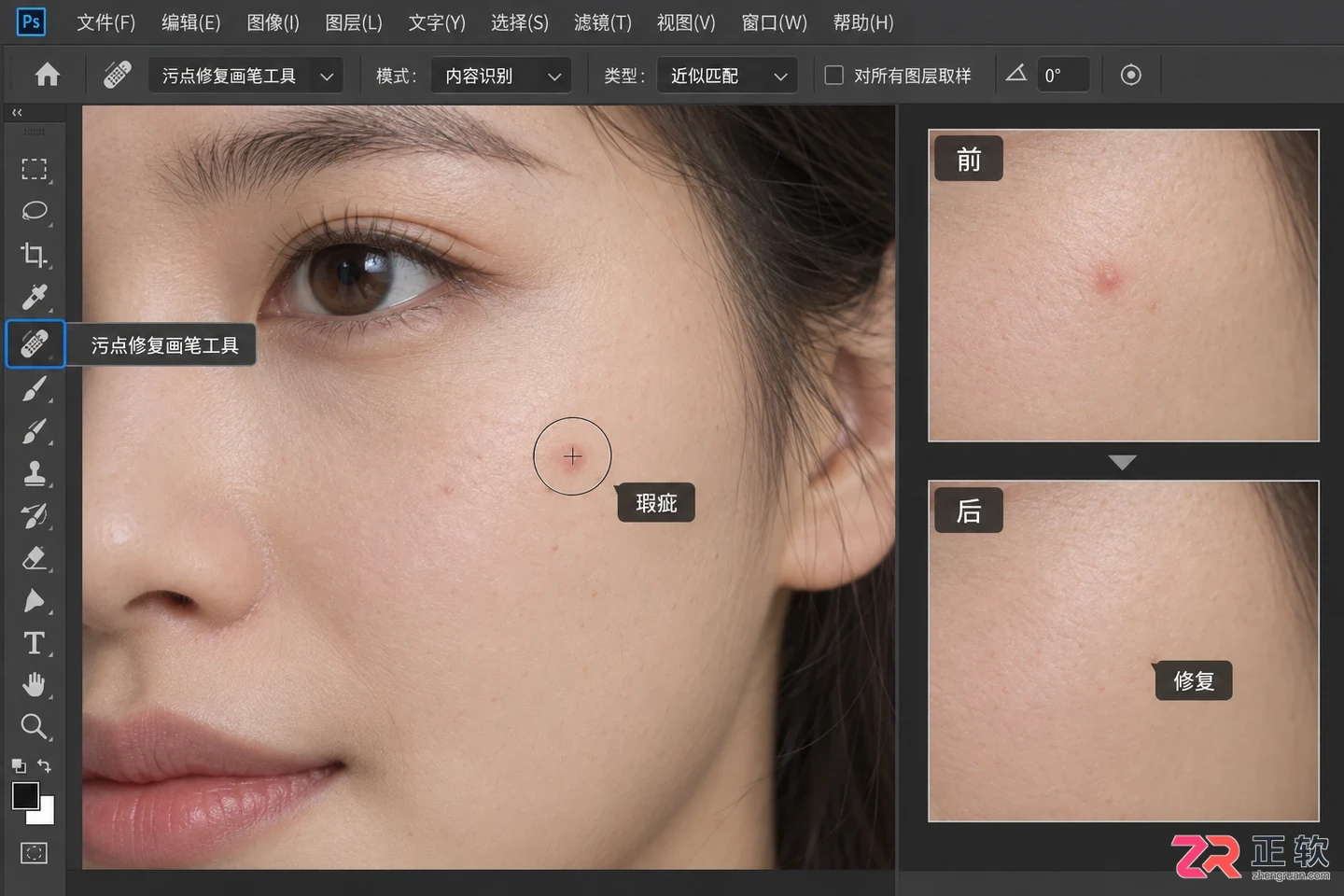Open the 文件(F) menu
The height and width of the screenshot is (896, 1344).
[105, 22]
